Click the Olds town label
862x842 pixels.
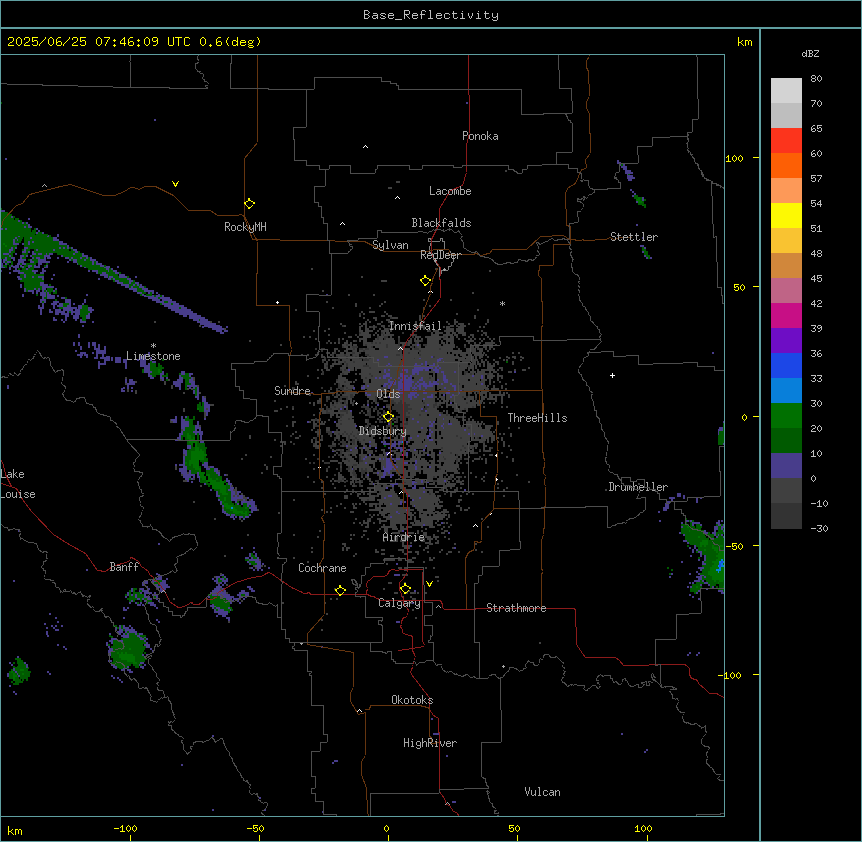click(388, 394)
